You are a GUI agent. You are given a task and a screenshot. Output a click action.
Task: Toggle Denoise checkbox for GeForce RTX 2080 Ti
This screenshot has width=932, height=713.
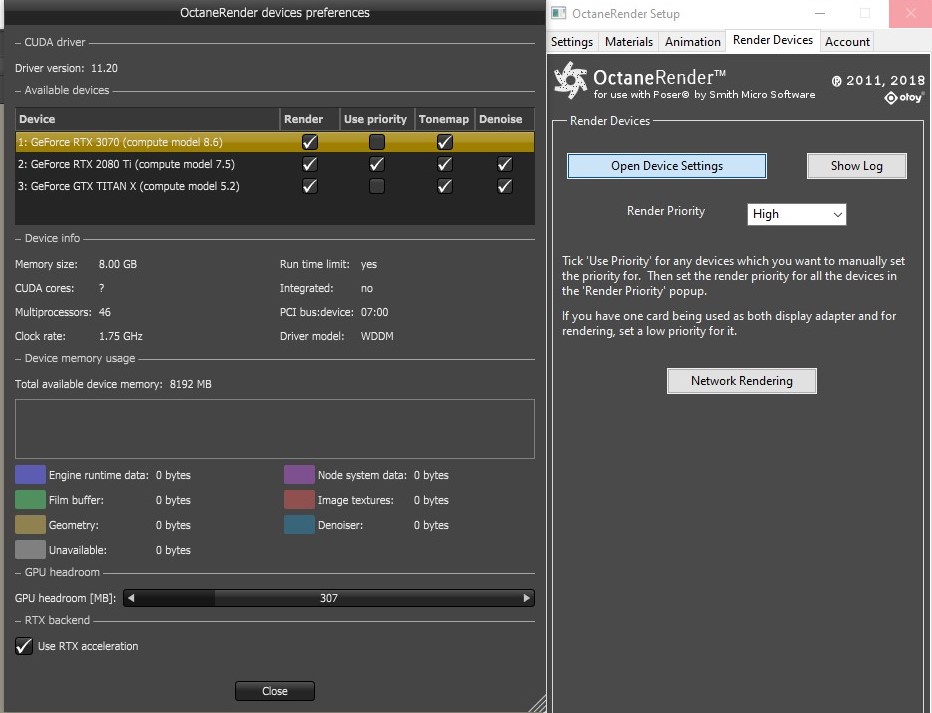pyautogui.click(x=505, y=164)
